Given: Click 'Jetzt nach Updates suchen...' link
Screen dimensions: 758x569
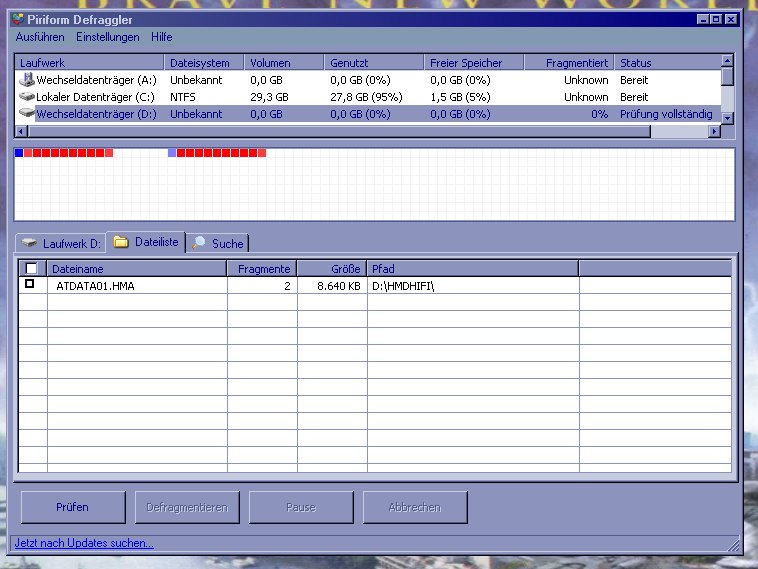Looking at the screenshot, I should click(84, 543).
